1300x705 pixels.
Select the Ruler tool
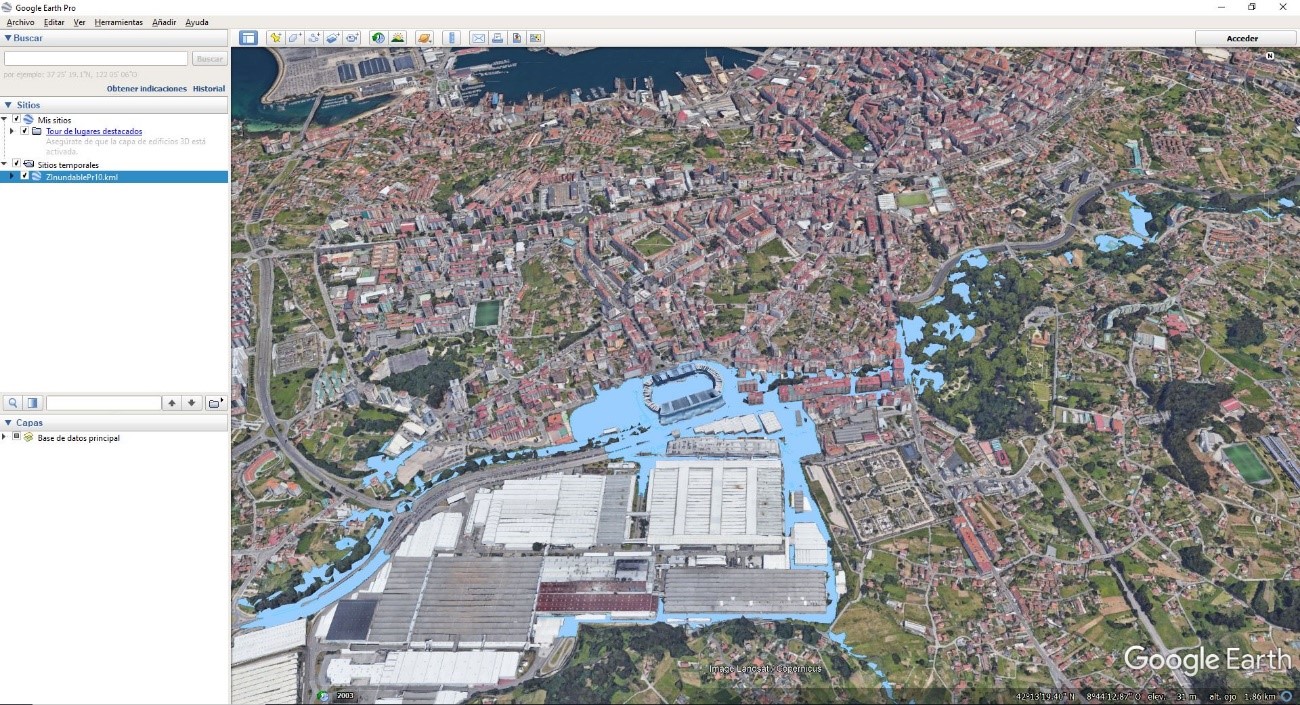click(452, 38)
